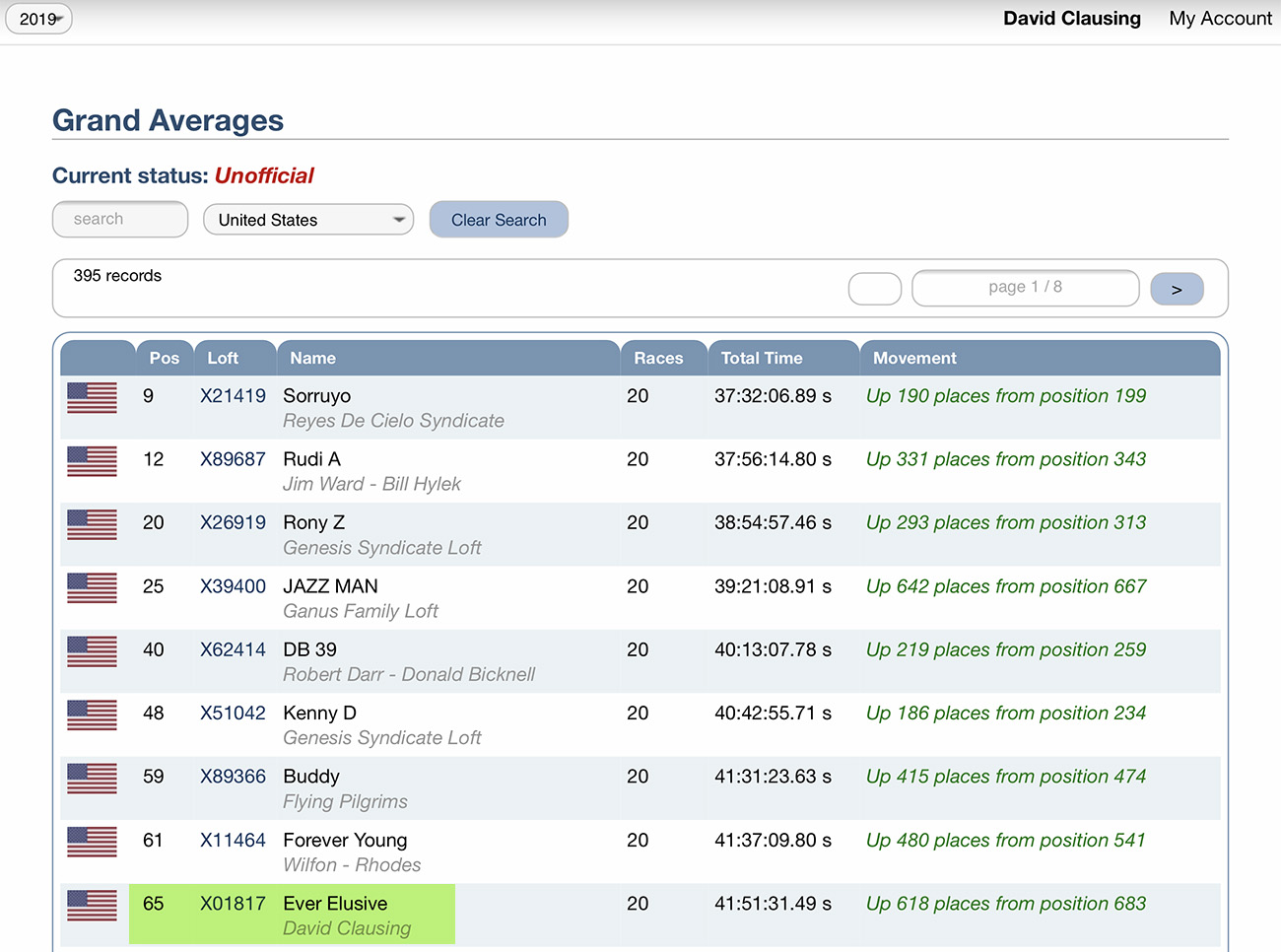This screenshot has height=952, width=1281.
Task: Open the 2019 year dropdown
Action: point(39,19)
